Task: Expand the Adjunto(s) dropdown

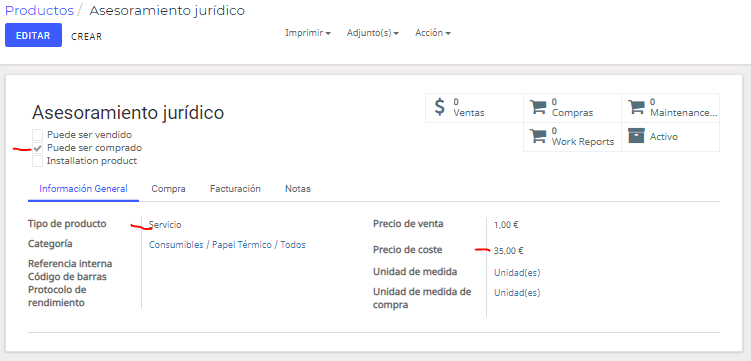Action: click(373, 33)
